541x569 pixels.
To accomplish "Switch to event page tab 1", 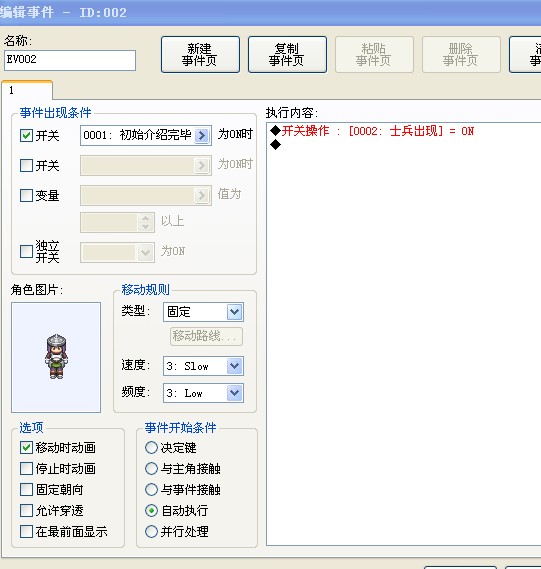I will (27, 90).
